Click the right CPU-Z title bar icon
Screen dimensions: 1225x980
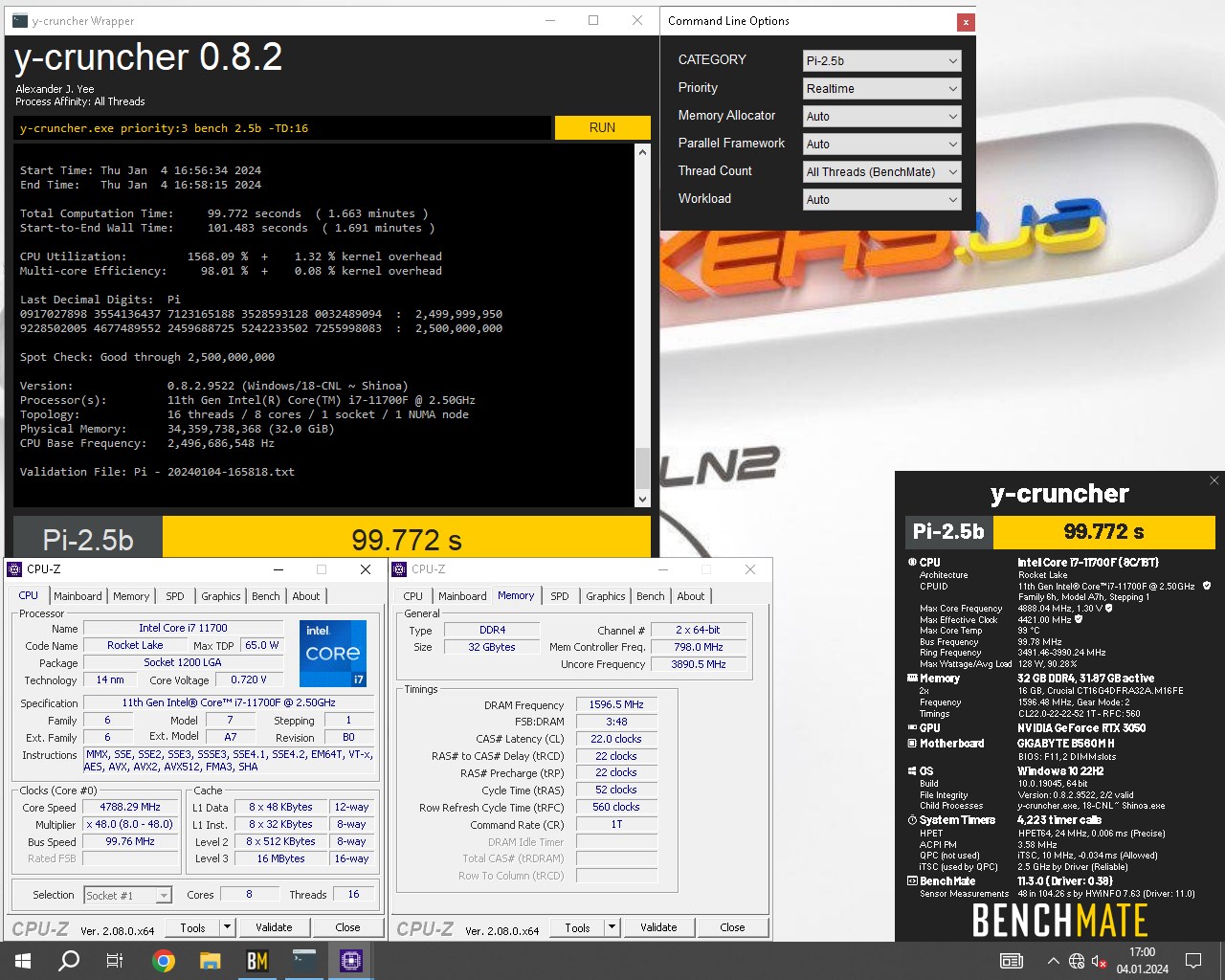point(399,569)
